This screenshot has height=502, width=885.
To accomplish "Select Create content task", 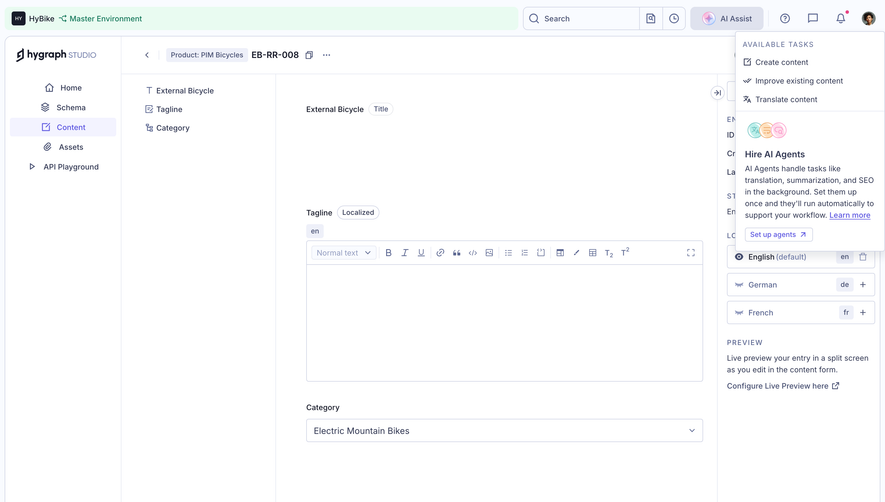I will coord(776,62).
